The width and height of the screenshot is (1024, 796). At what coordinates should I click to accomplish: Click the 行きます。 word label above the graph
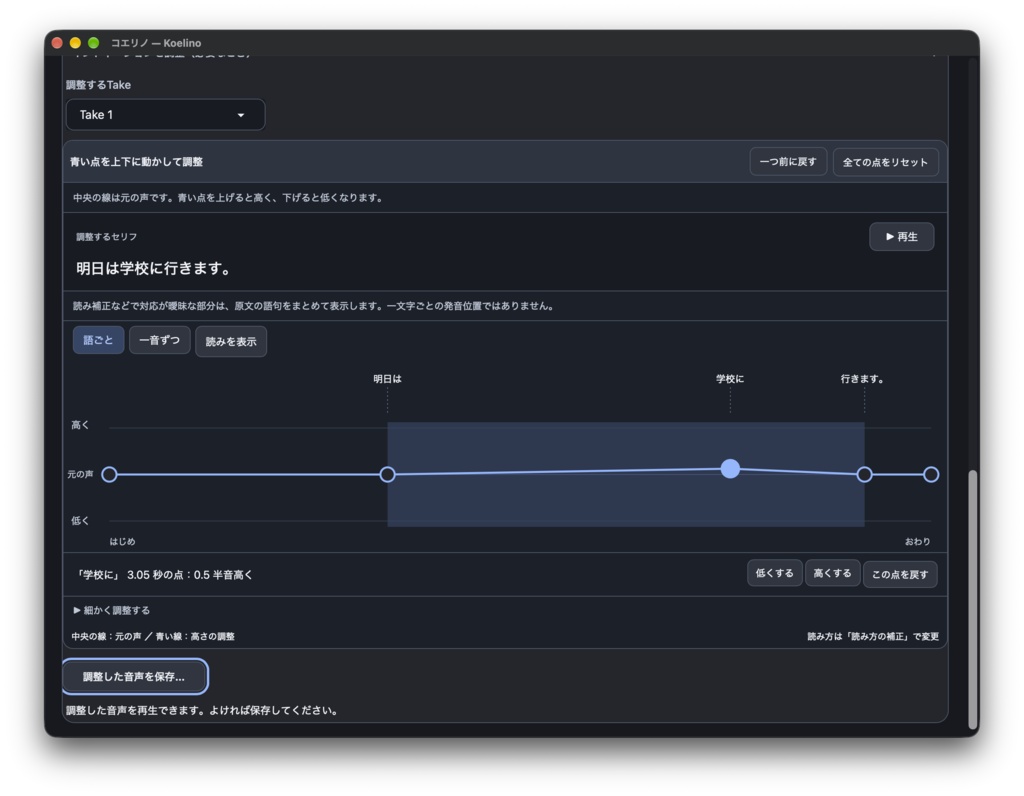(x=862, y=379)
